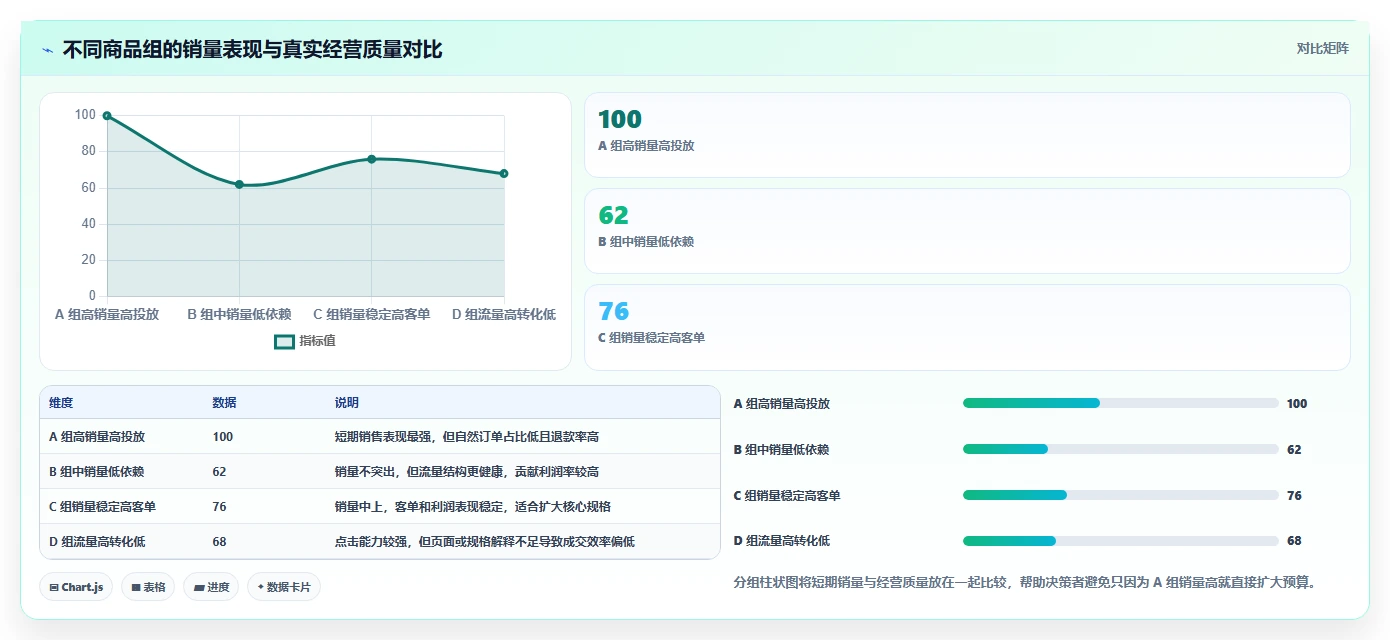Select table cell A 组高销量高投放
The width and height of the screenshot is (1390, 640).
point(97,437)
